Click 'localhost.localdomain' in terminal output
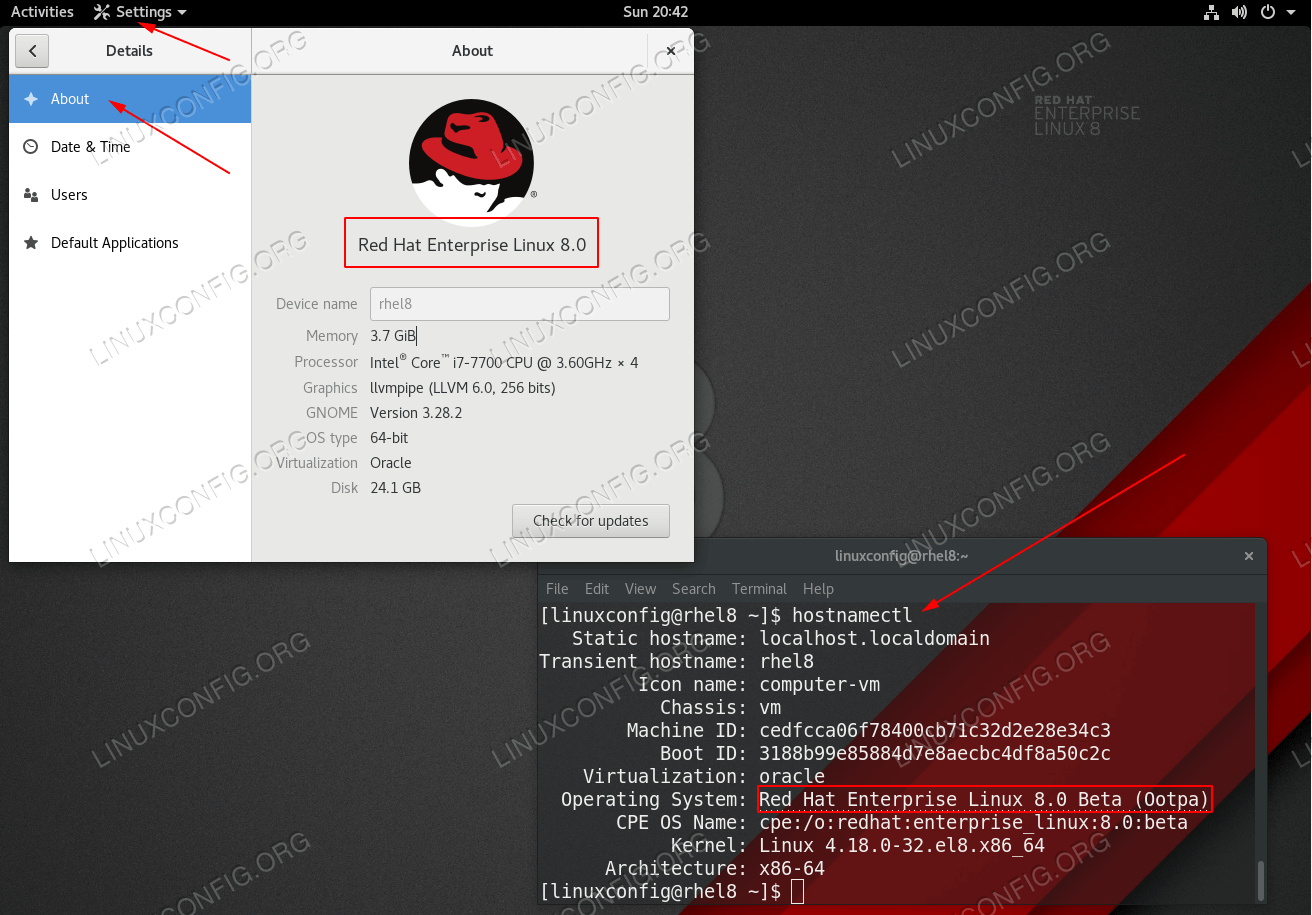Image resolution: width=1312 pixels, height=915 pixels. click(875, 638)
